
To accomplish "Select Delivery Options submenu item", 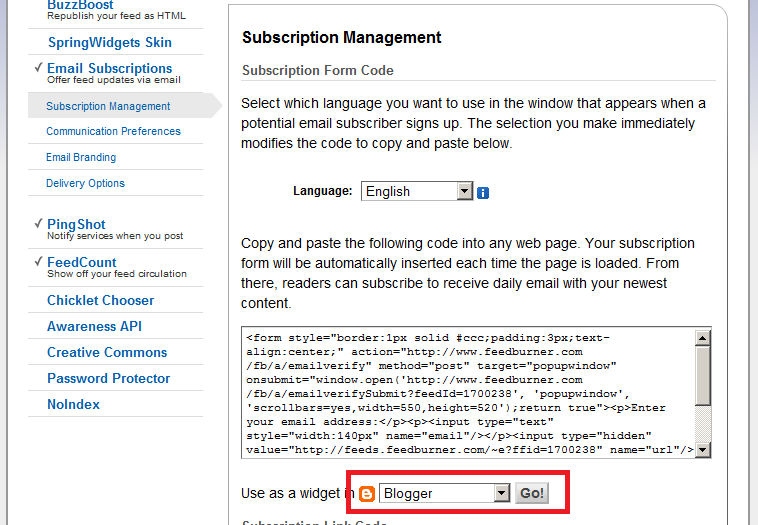I will [x=85, y=183].
